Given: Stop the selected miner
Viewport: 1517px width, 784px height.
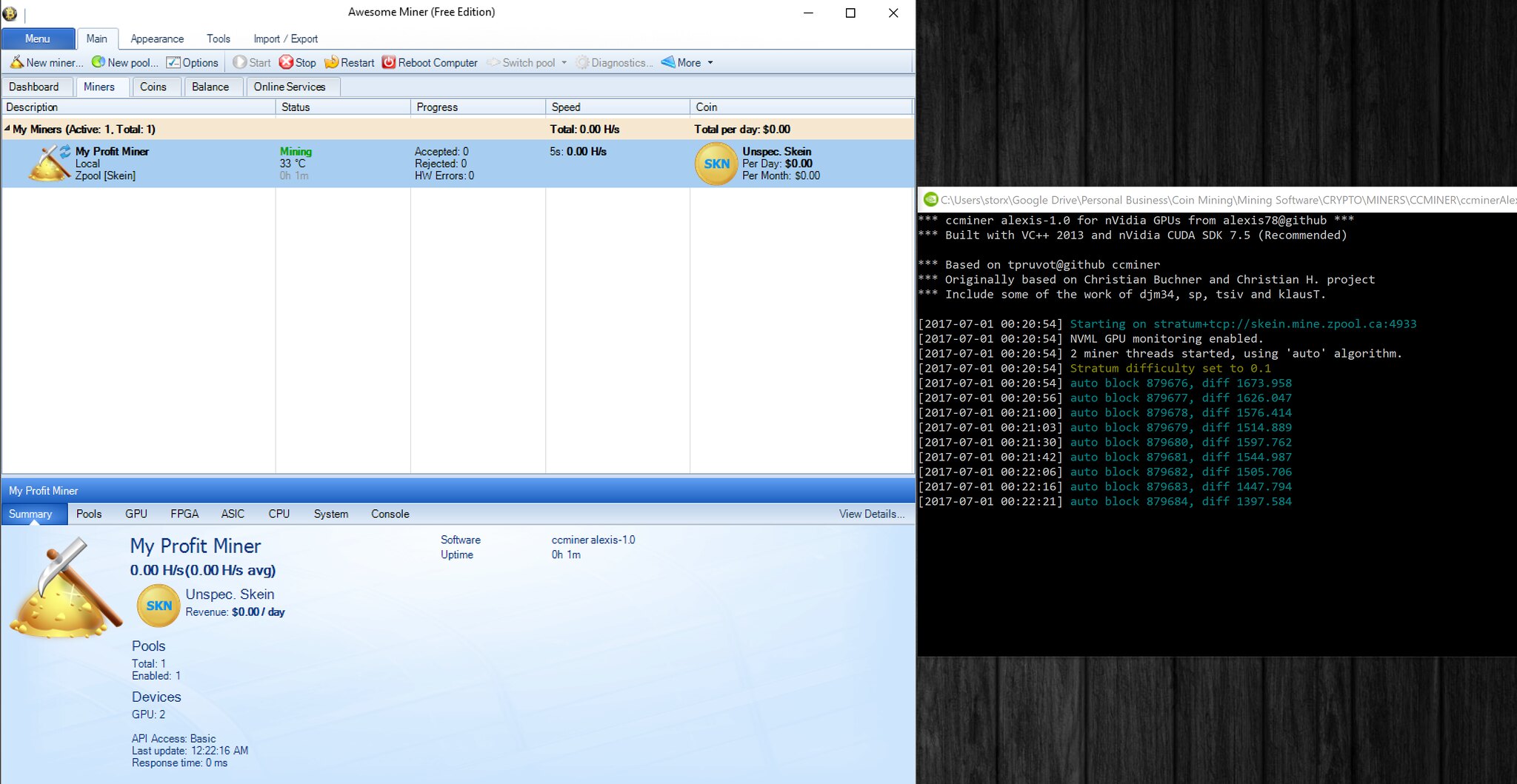Looking at the screenshot, I should pyautogui.click(x=297, y=62).
